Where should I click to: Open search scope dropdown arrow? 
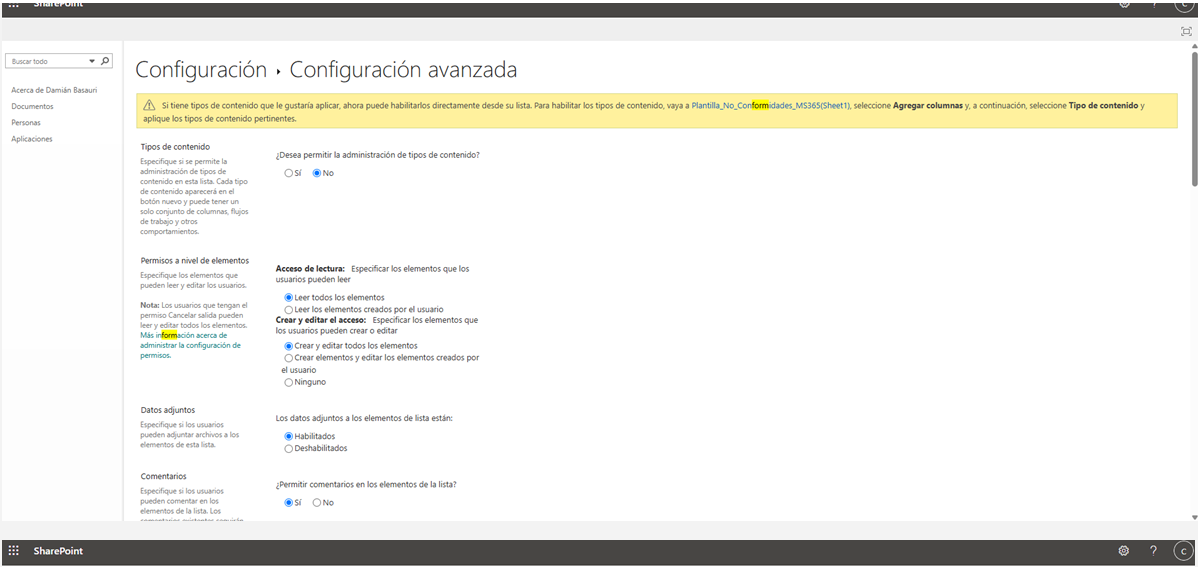(92, 60)
